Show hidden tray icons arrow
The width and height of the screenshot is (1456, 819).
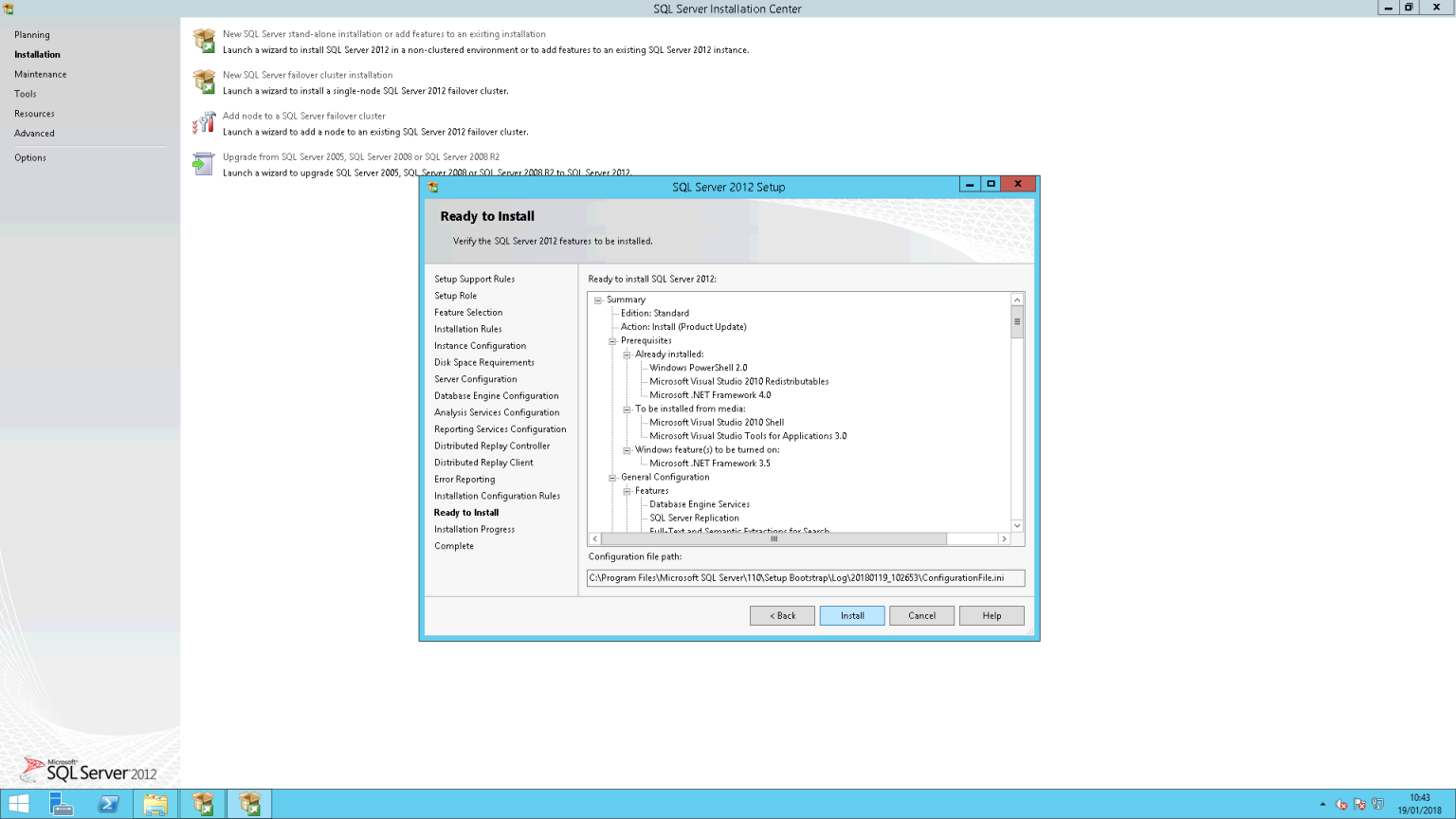click(1322, 805)
